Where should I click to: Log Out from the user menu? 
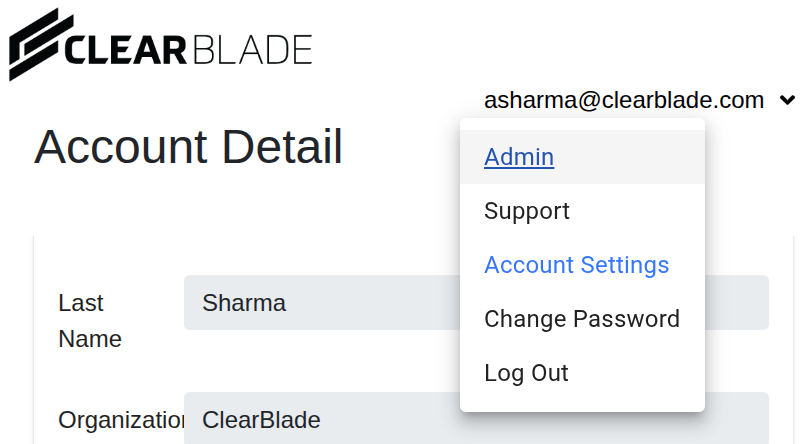(526, 373)
